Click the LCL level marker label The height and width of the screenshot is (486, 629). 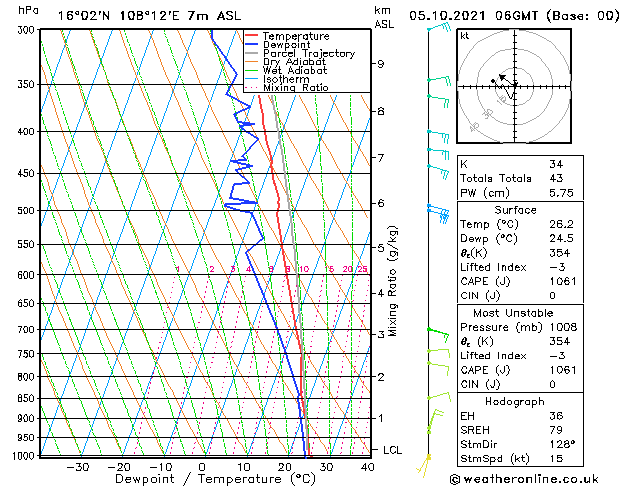(x=392, y=450)
